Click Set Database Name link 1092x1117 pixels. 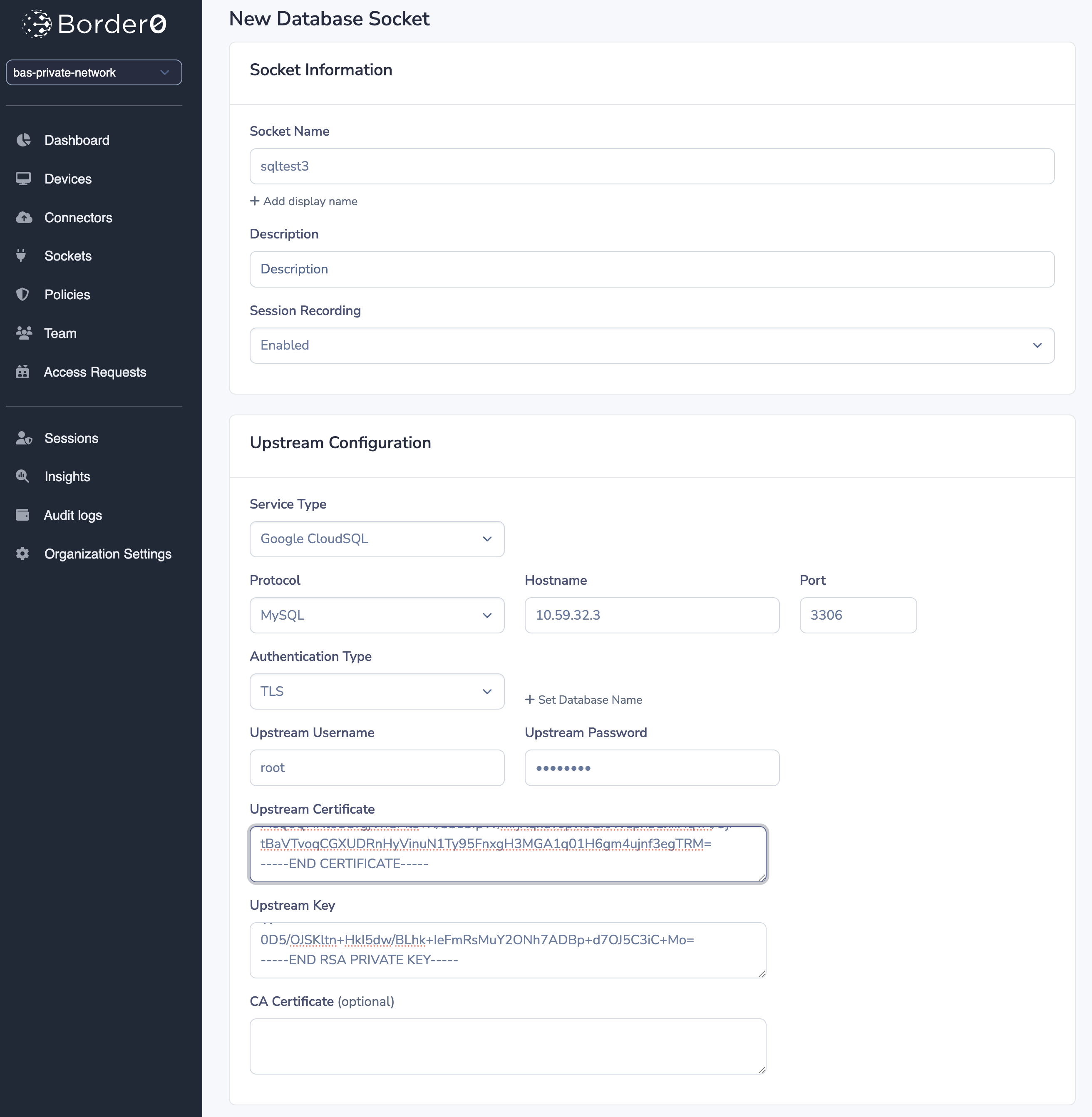tap(584, 700)
